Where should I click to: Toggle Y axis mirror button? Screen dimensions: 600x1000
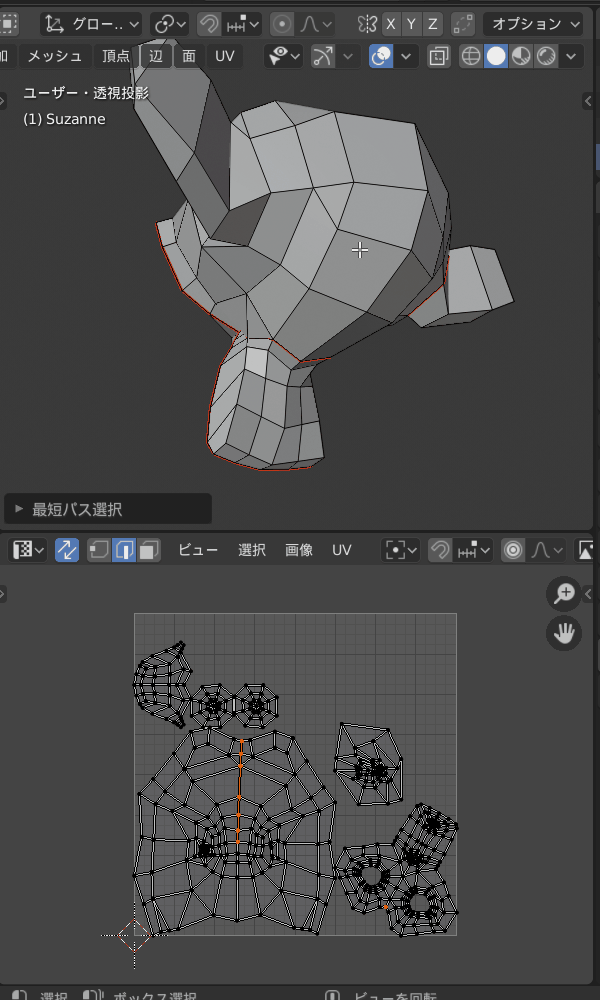click(x=412, y=24)
